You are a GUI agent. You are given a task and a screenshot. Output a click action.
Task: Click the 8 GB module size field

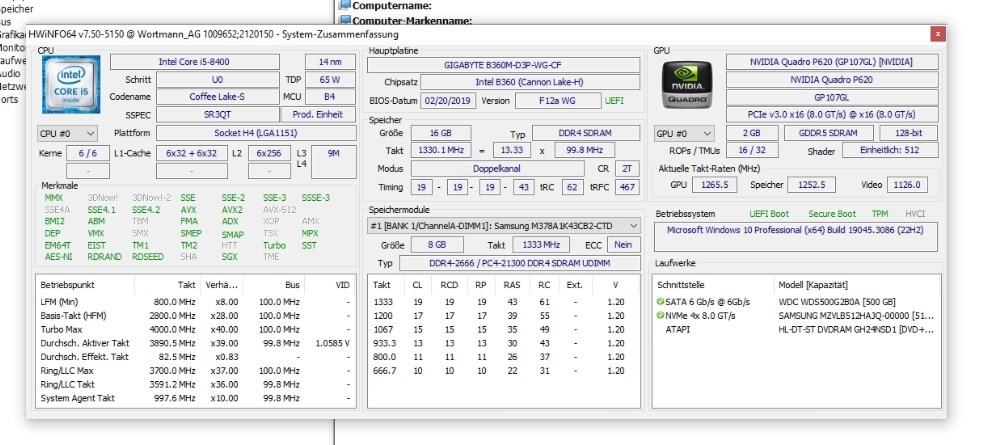(x=437, y=245)
